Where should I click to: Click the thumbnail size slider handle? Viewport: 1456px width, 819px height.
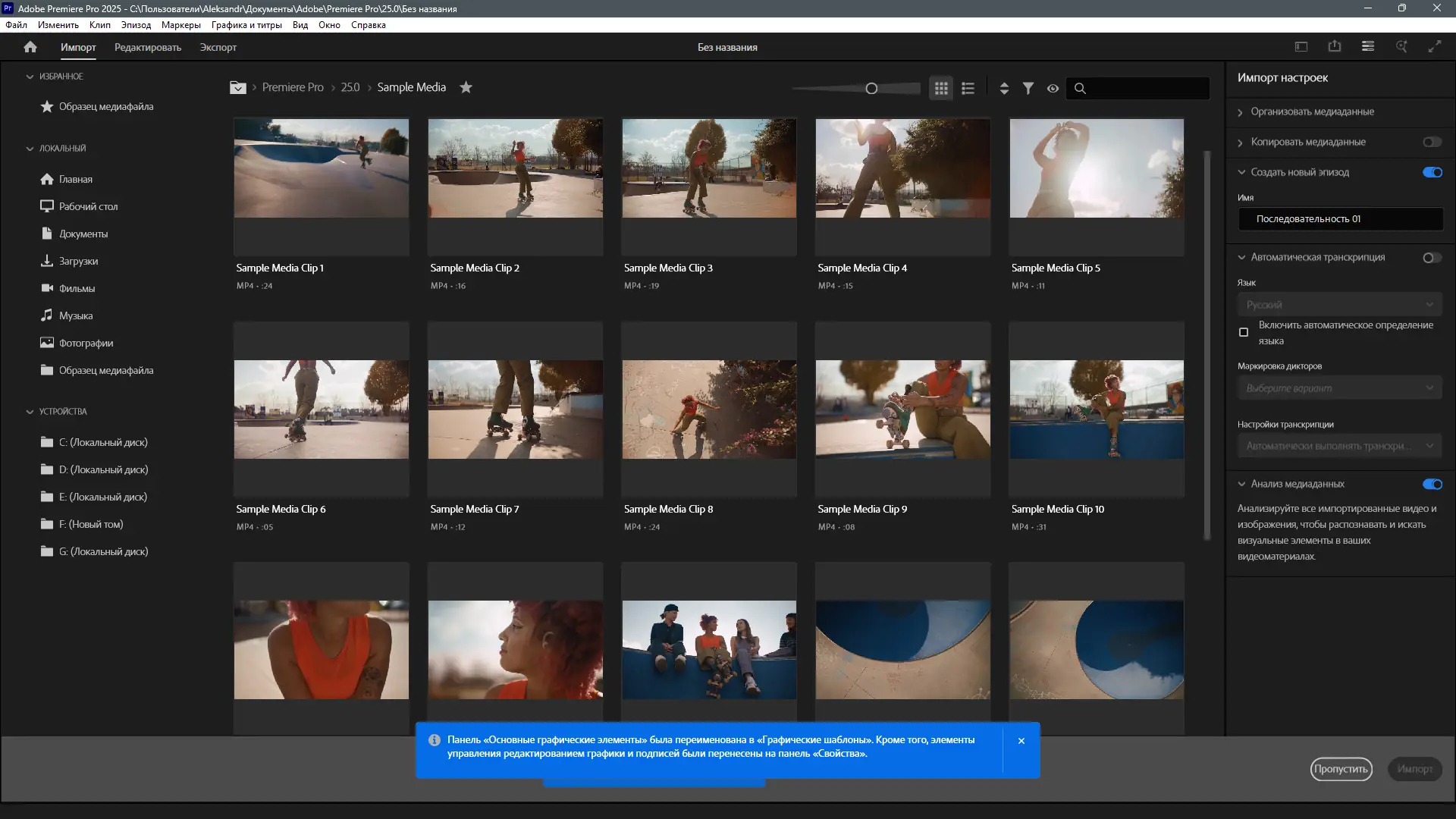click(x=871, y=88)
